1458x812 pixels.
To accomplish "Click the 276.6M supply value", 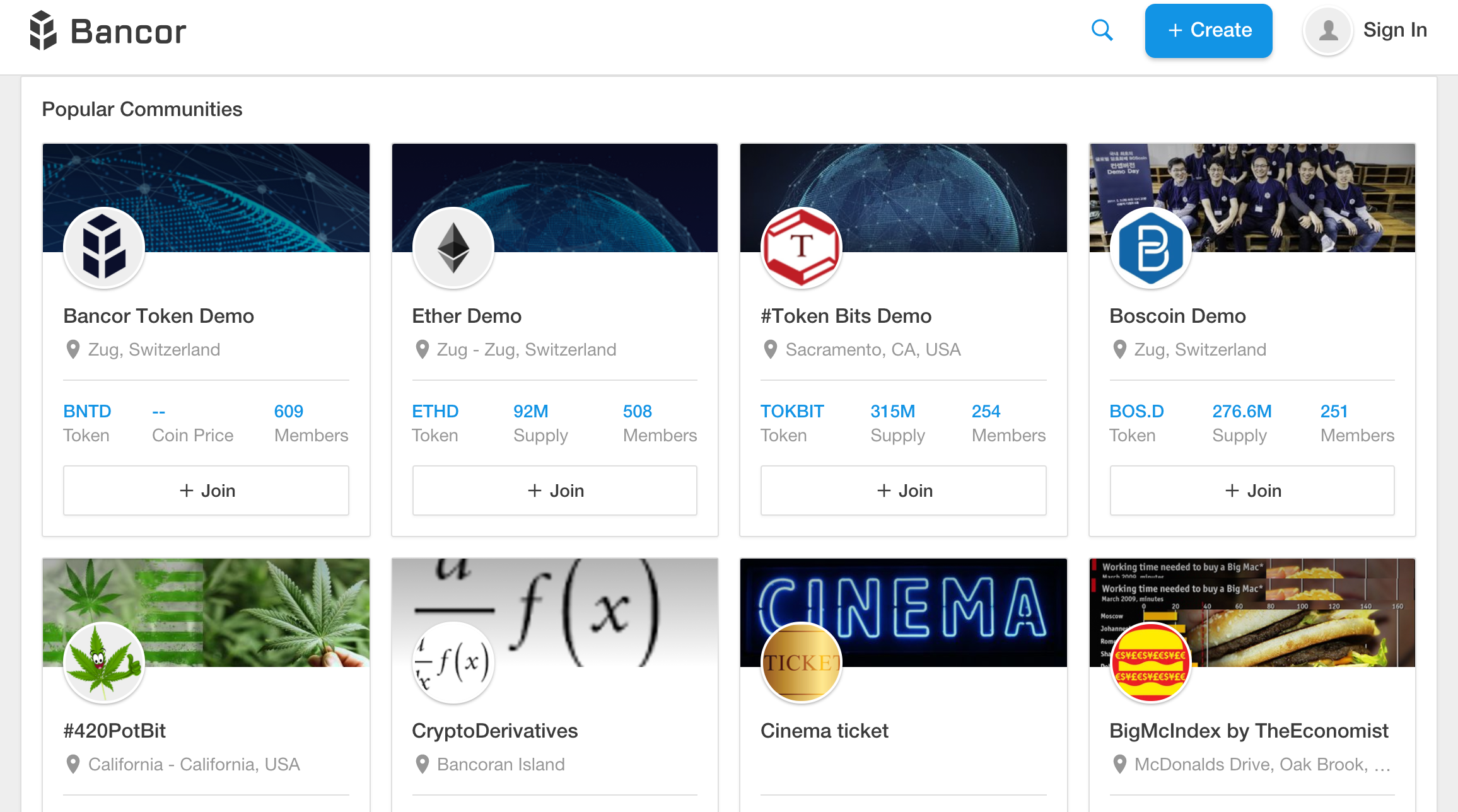I will point(1242,412).
